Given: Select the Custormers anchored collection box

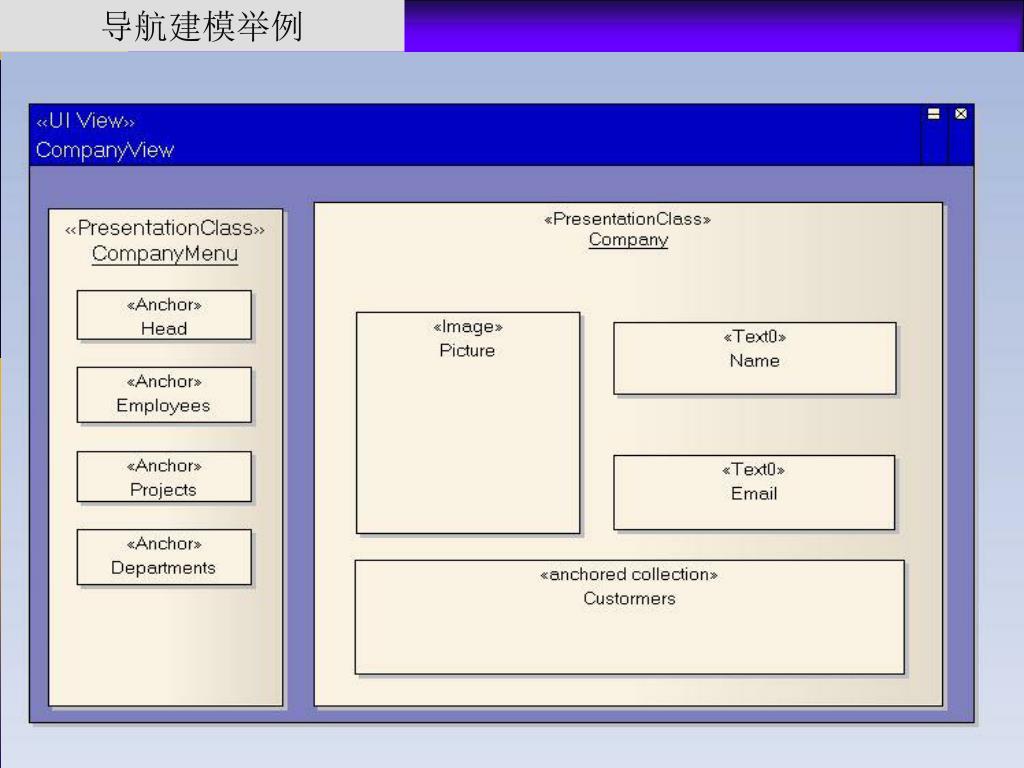Looking at the screenshot, I should coord(630,617).
